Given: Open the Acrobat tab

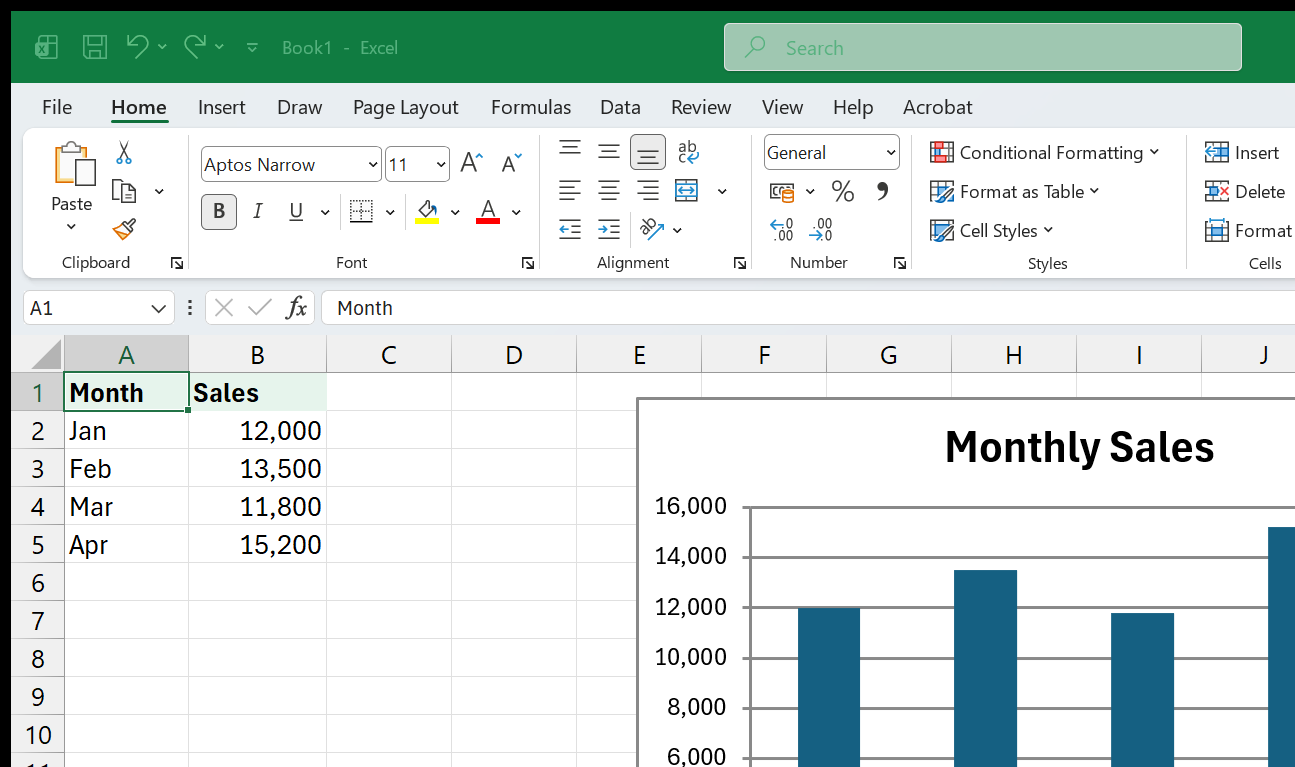Looking at the screenshot, I should point(937,107).
